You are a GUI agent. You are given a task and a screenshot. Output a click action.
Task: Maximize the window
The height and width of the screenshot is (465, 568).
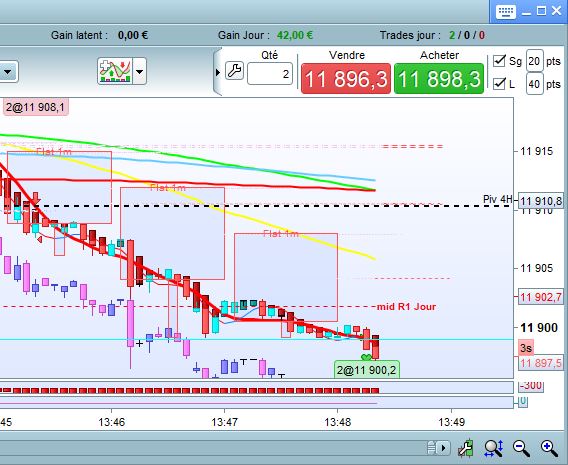pyautogui.click(x=541, y=11)
